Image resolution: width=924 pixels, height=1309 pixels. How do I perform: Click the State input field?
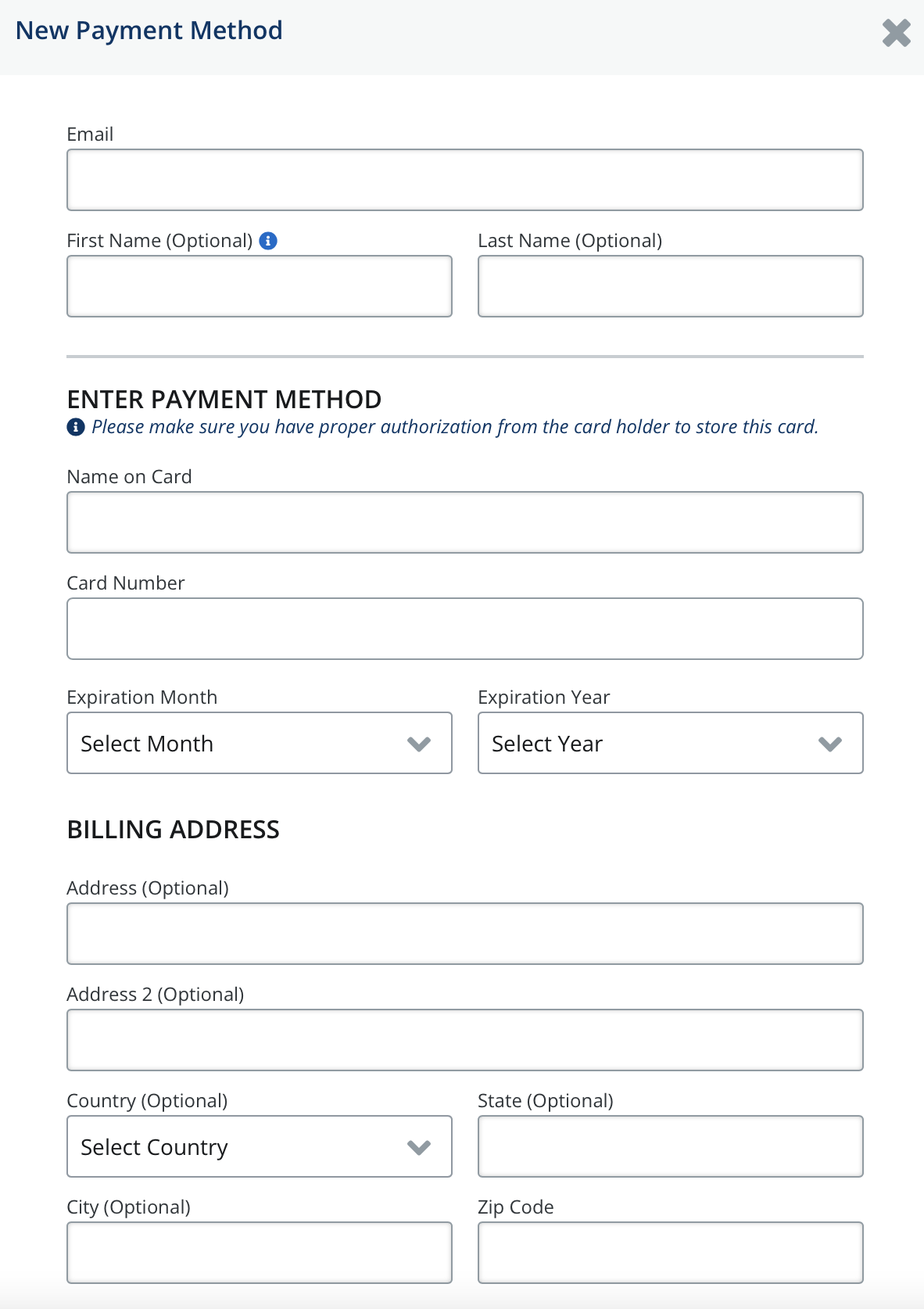click(x=670, y=1147)
